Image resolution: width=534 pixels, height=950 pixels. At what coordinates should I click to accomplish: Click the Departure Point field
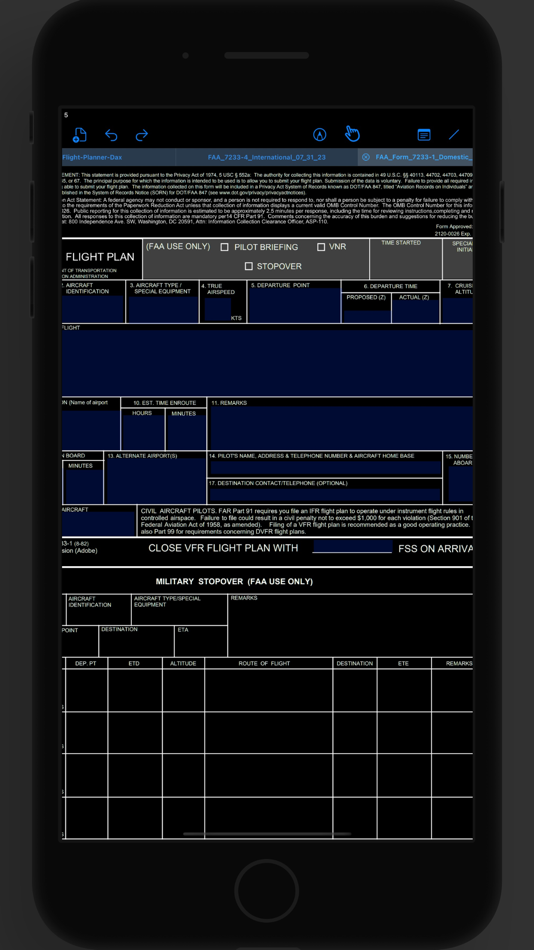pos(294,305)
